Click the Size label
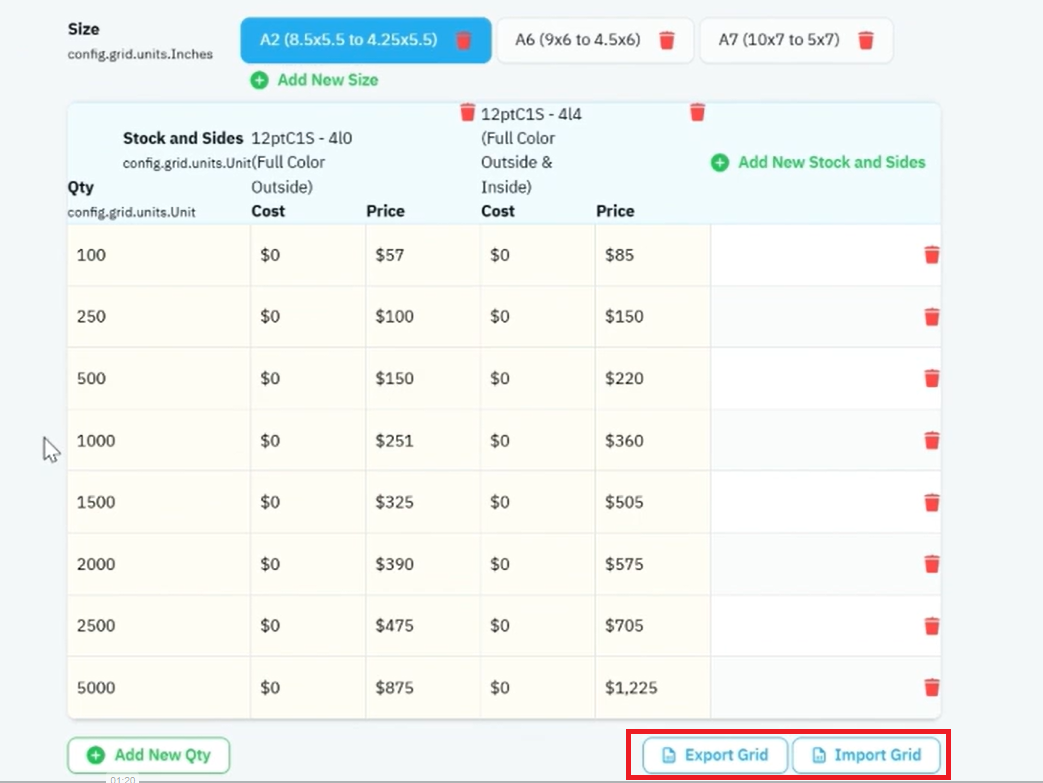This screenshot has height=783, width=1043. click(83, 29)
